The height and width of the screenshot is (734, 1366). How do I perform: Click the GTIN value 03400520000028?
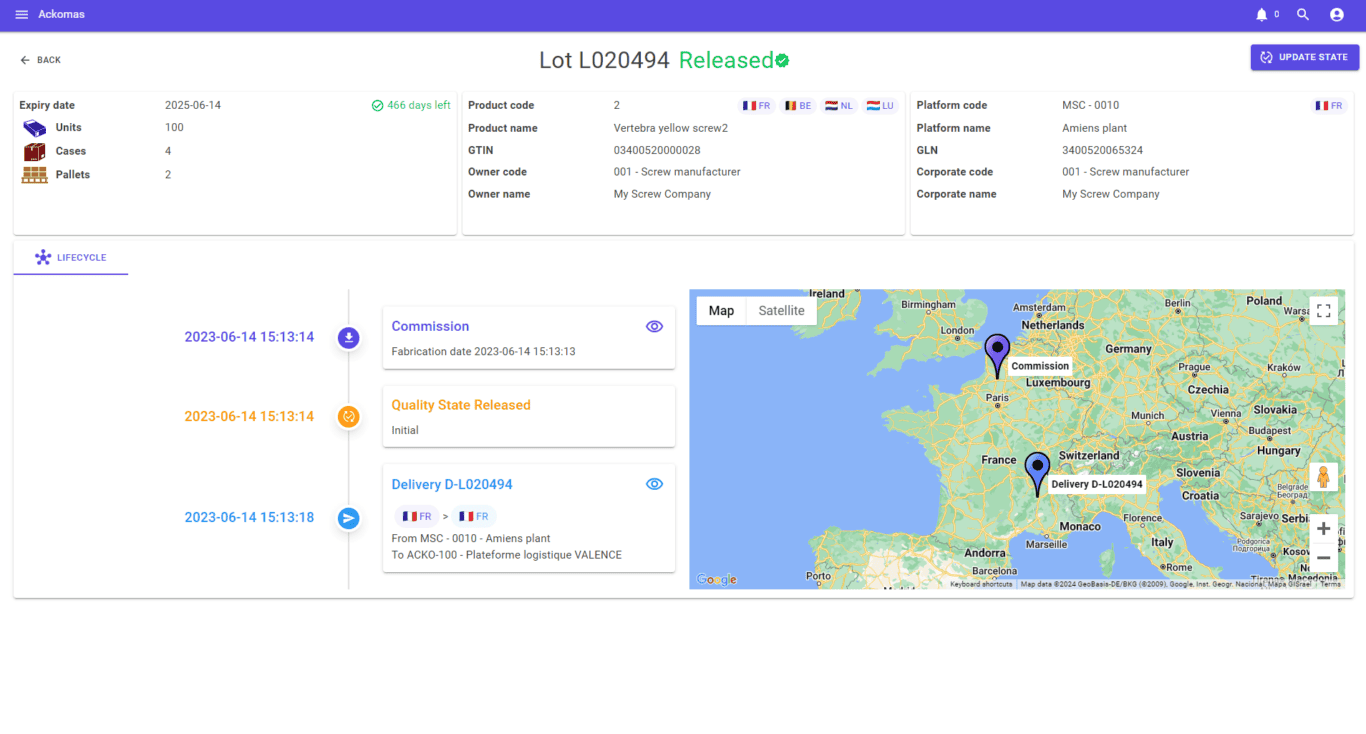657,150
